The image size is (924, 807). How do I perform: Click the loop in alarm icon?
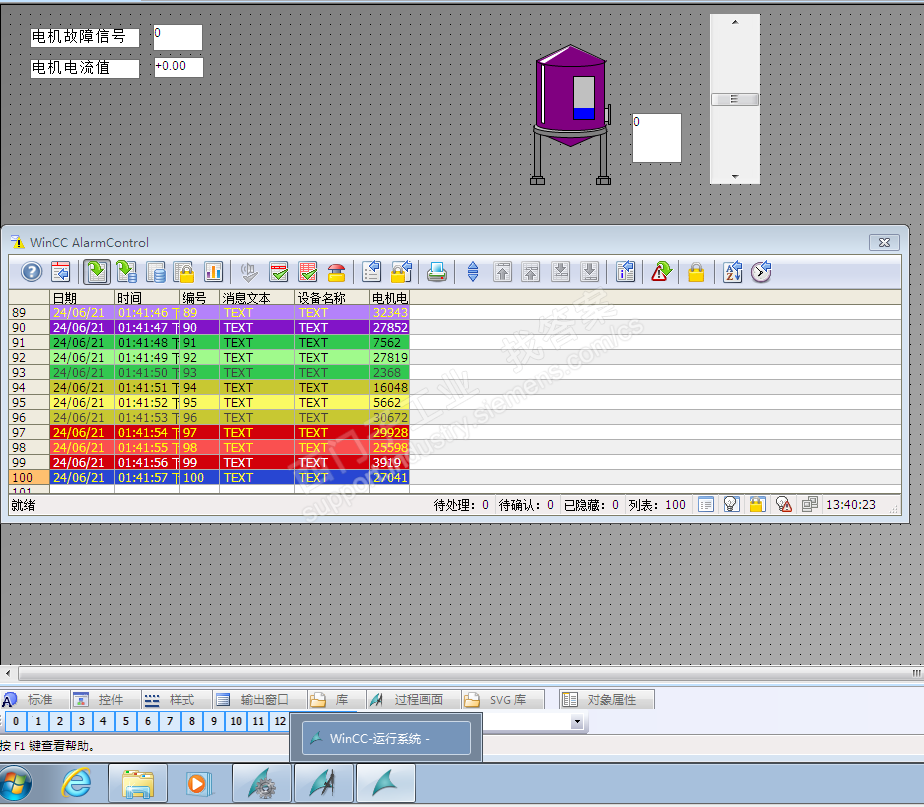point(661,272)
